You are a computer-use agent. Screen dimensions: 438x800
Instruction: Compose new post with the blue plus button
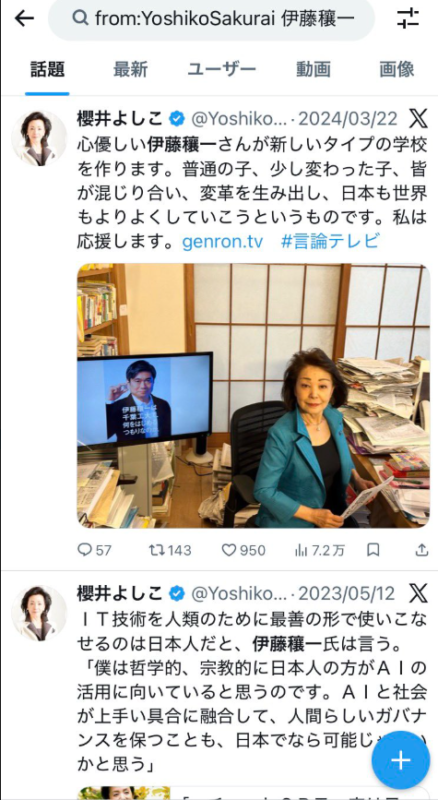click(x=401, y=760)
